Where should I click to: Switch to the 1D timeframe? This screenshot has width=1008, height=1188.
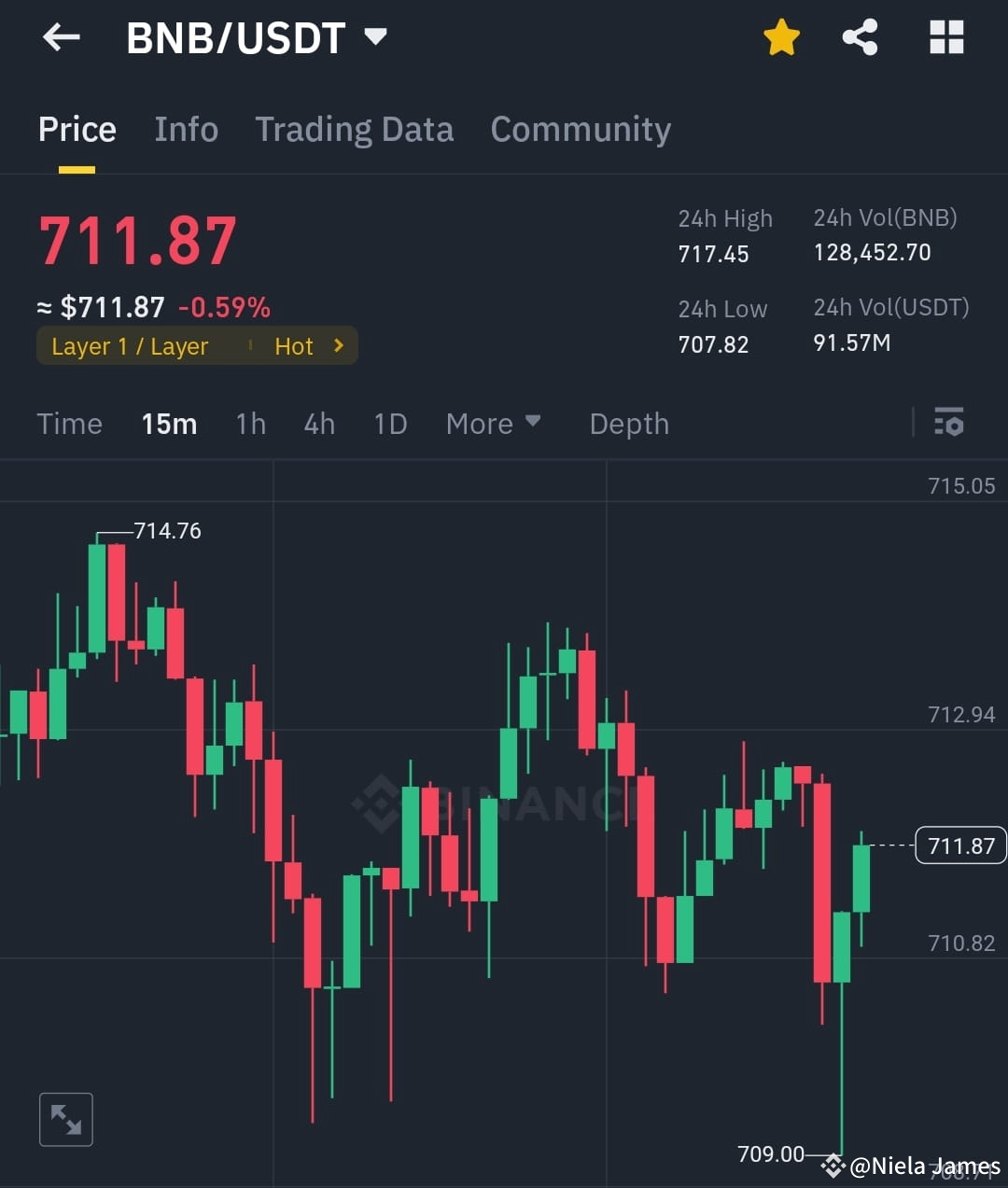point(390,424)
